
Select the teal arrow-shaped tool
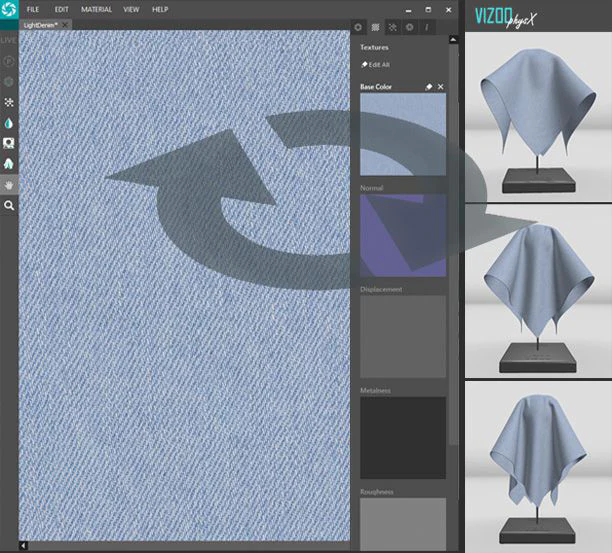click(x=9, y=164)
